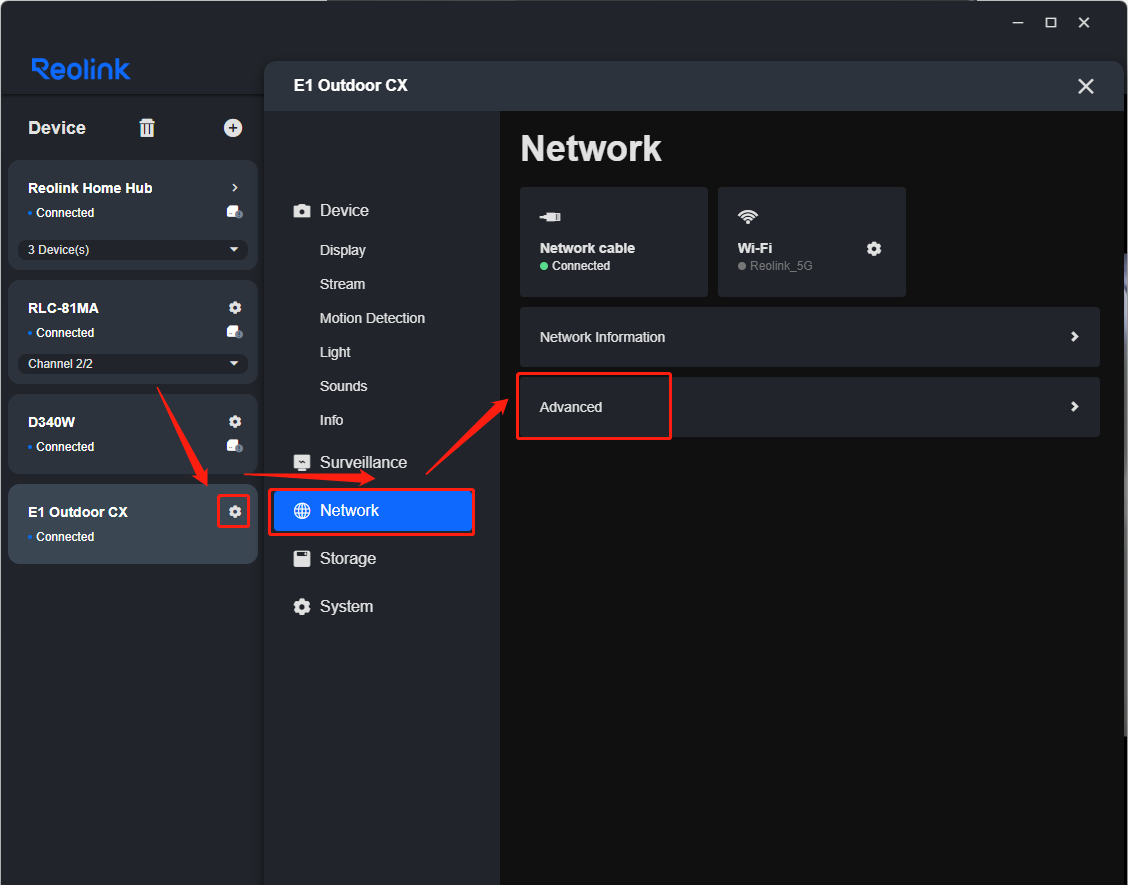Select the Storage section
The width and height of the screenshot is (1128, 885).
(335, 558)
